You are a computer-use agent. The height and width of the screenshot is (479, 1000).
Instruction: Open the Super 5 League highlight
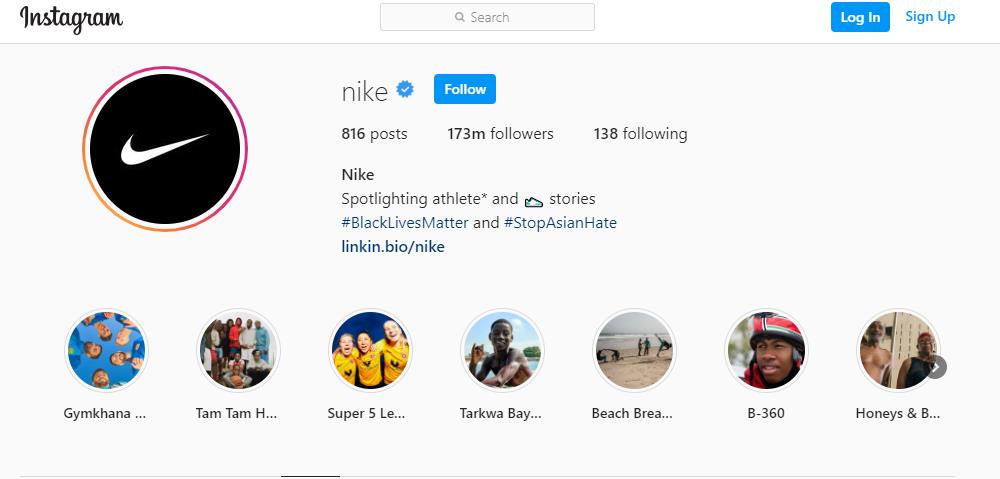tap(370, 350)
